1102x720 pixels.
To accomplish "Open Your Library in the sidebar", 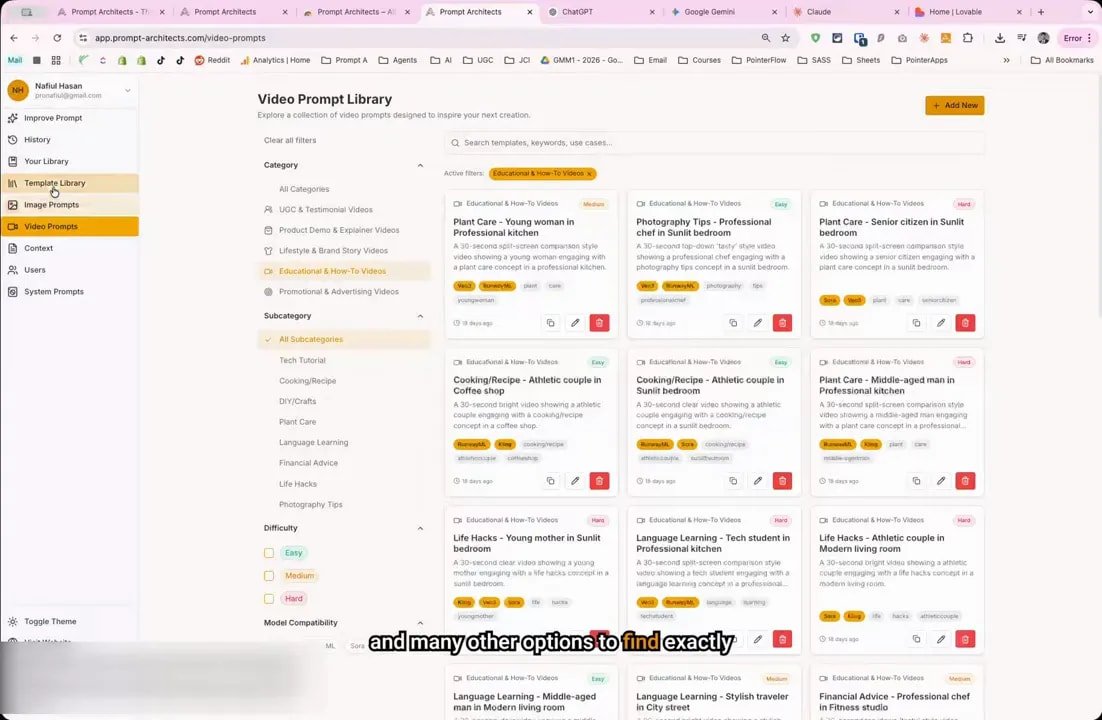I will click(x=70, y=162).
